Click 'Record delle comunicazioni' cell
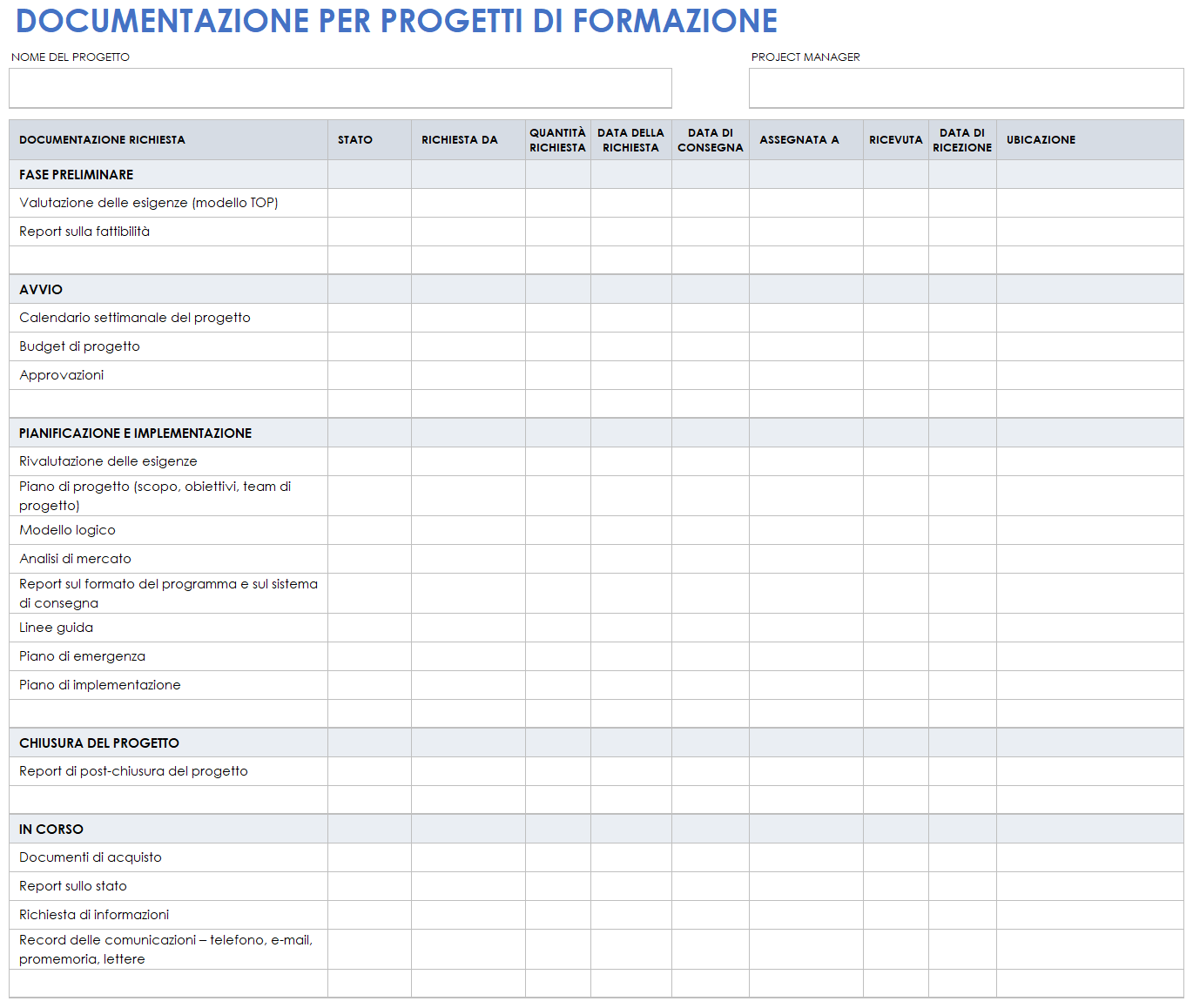Image resolution: width=1193 pixels, height=1008 pixels. click(169, 950)
